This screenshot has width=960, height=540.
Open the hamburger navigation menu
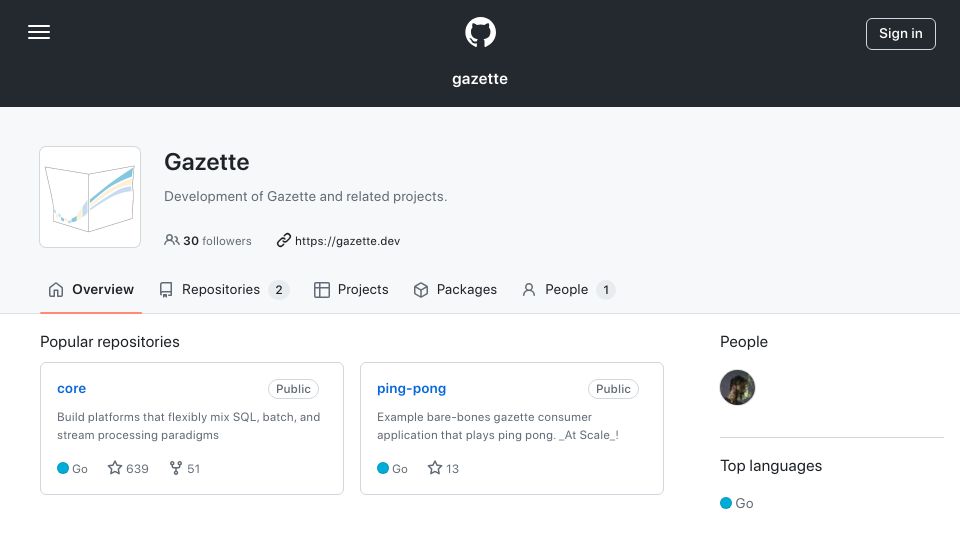coord(39,32)
